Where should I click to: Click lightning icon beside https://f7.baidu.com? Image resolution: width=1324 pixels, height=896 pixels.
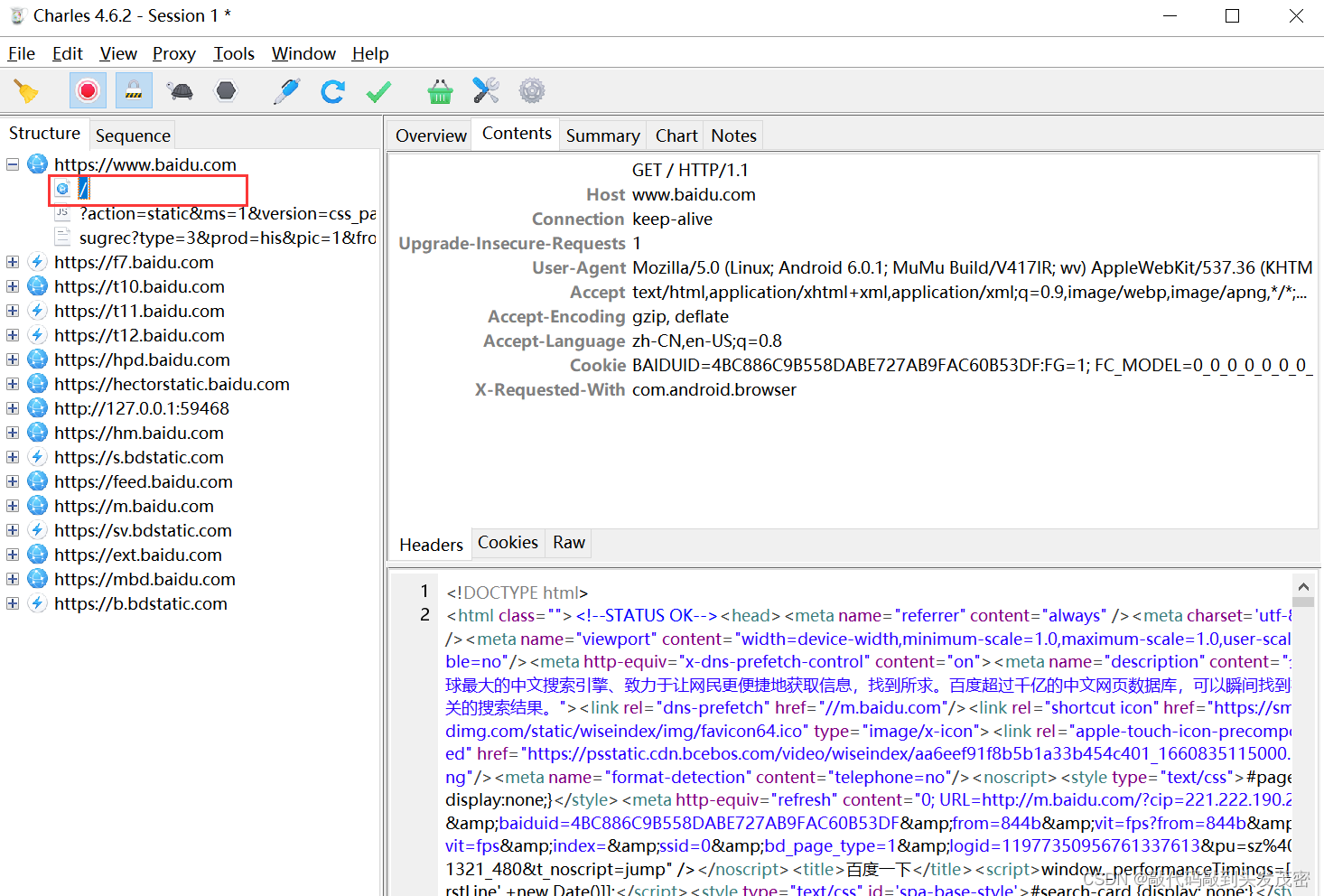click(x=37, y=262)
